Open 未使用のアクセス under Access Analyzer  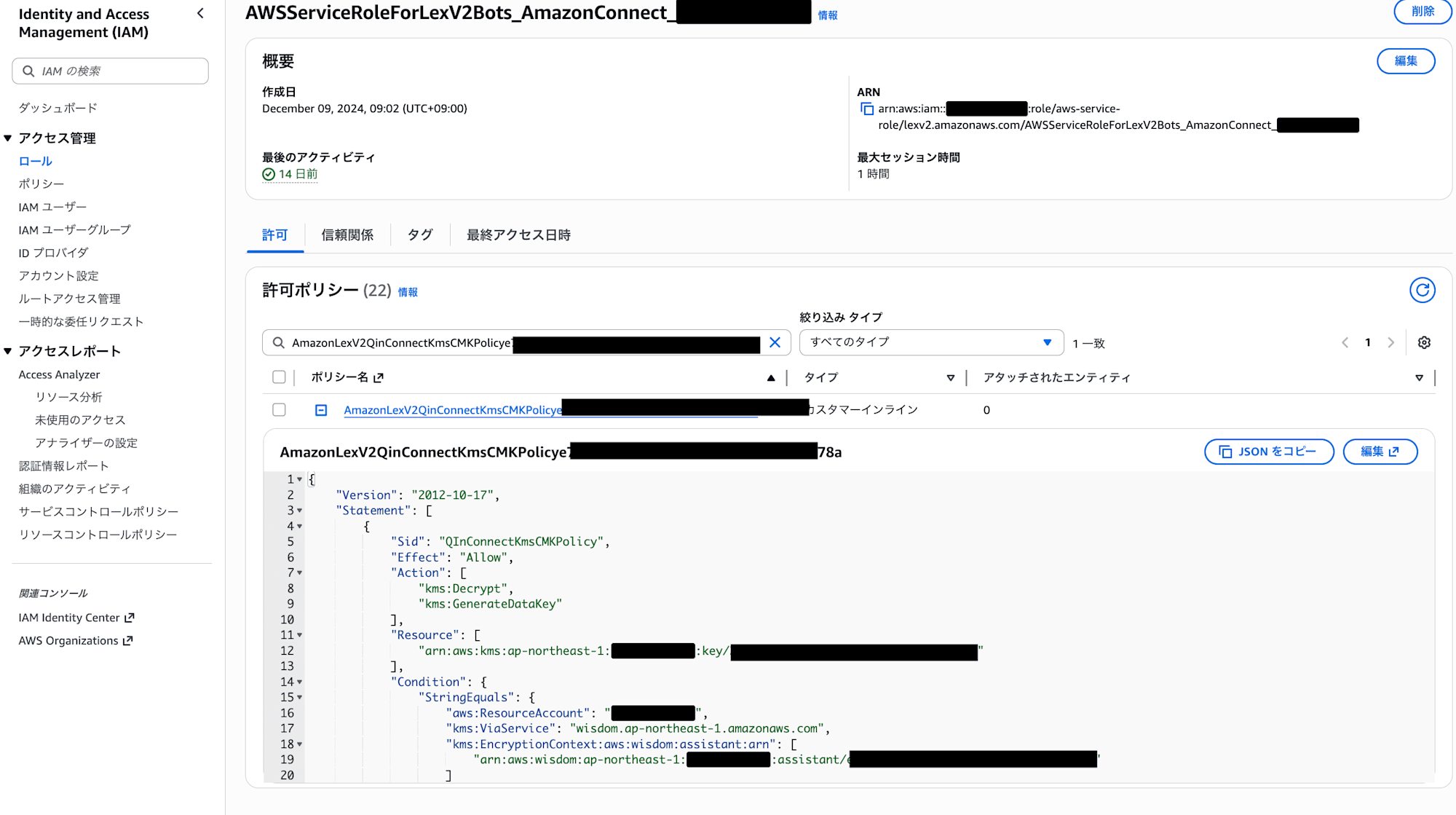(81, 420)
